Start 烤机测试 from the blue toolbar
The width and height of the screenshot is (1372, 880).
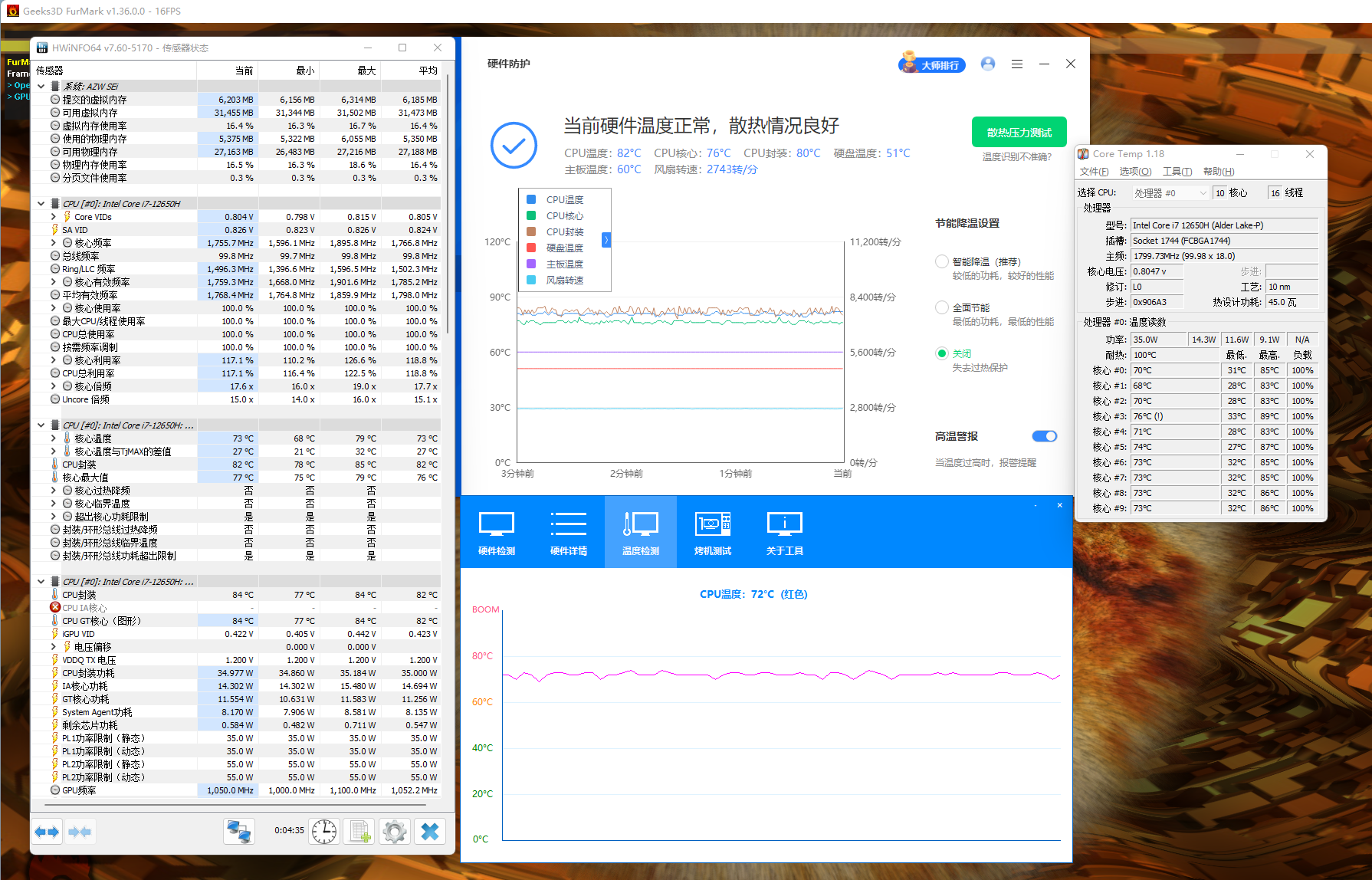click(712, 532)
